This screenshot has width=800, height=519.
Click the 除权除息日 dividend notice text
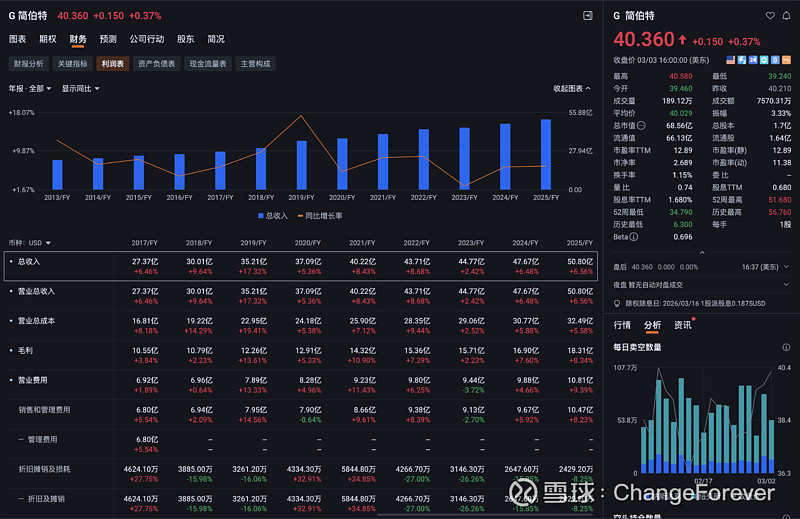tap(695, 304)
